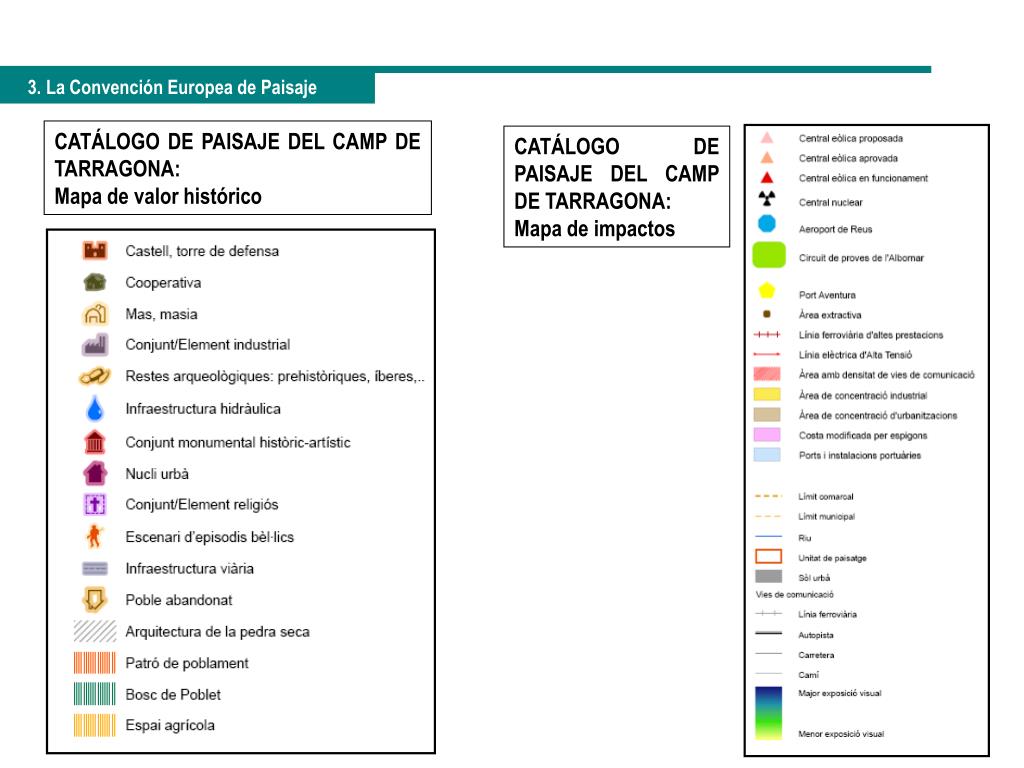
Task: Select the 'Cooperativa' label
Action: [x=163, y=283]
